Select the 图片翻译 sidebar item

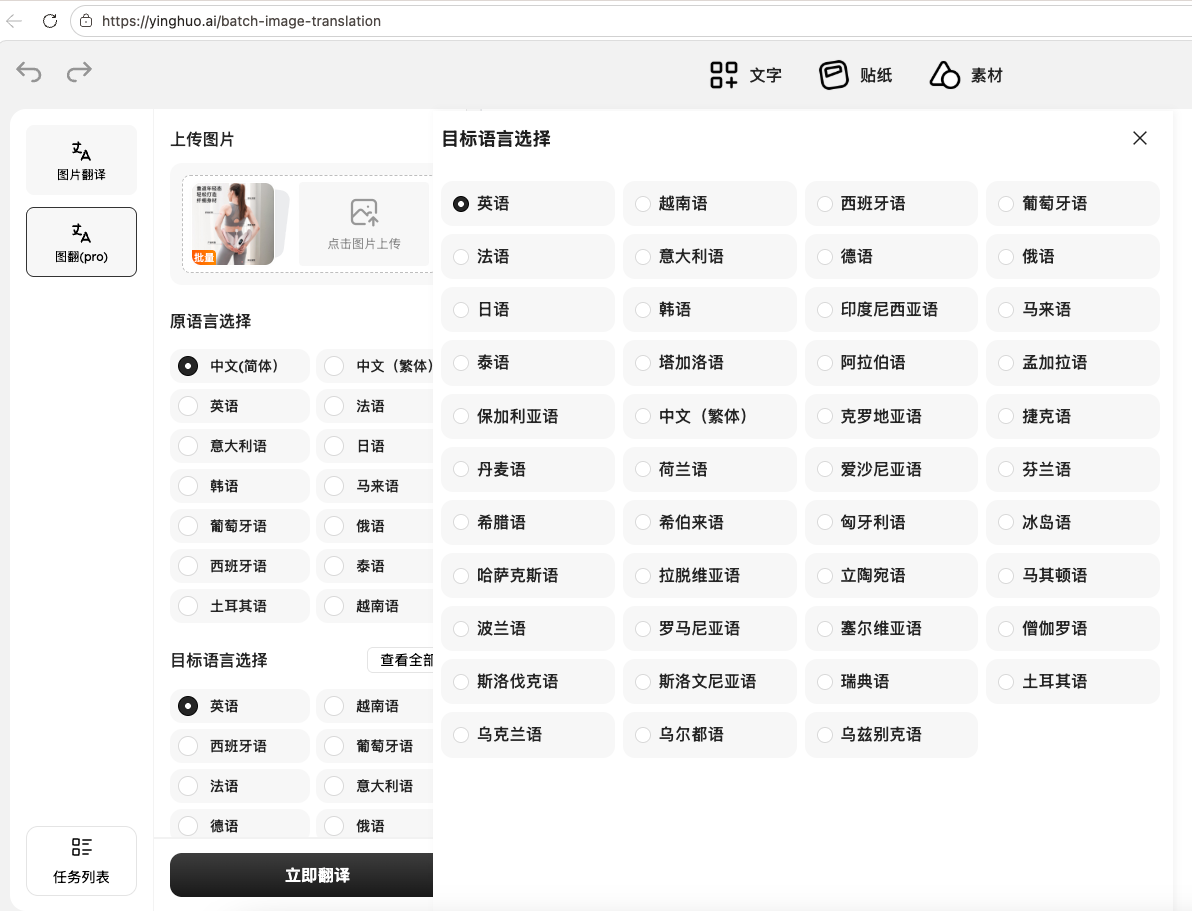click(x=81, y=160)
